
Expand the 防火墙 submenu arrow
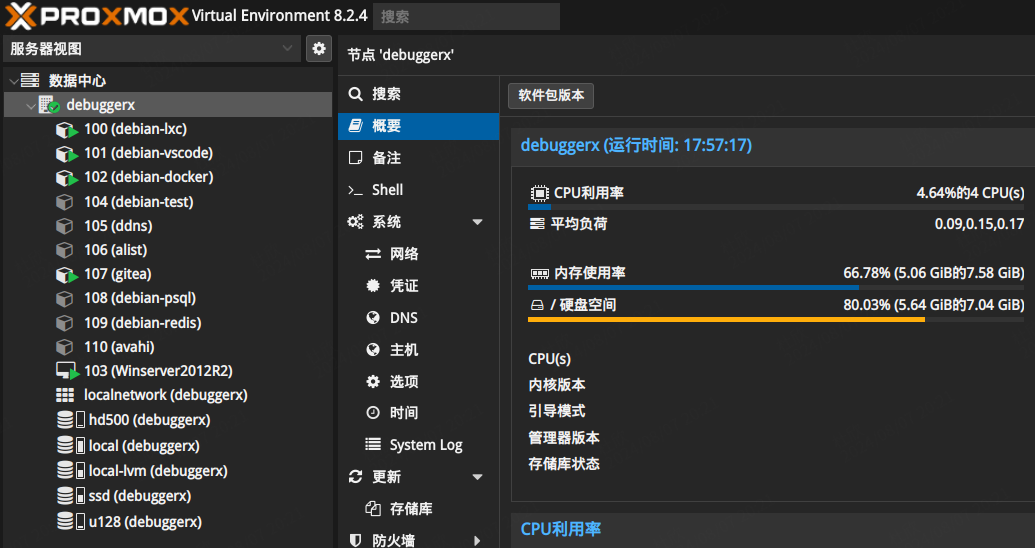477,541
